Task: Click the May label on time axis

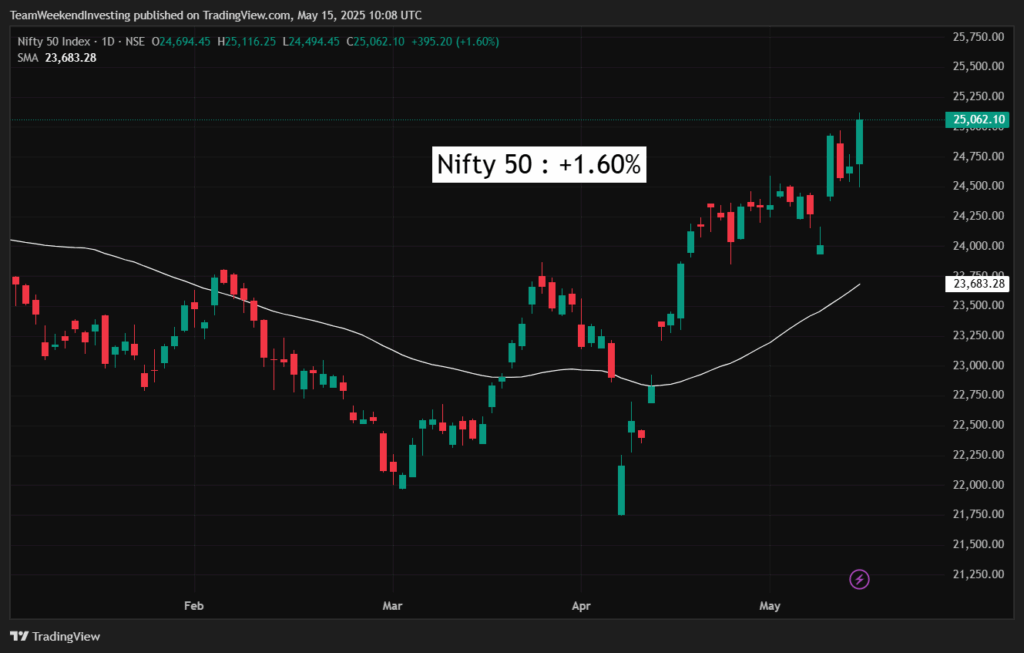Action: [770, 605]
